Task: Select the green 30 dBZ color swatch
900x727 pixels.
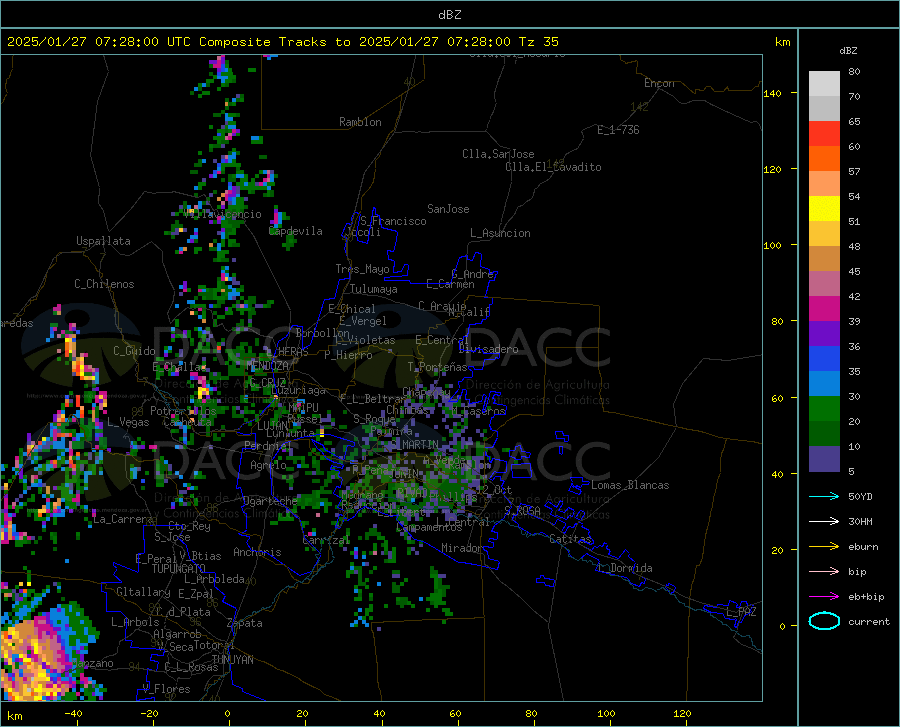Action: tap(824, 409)
